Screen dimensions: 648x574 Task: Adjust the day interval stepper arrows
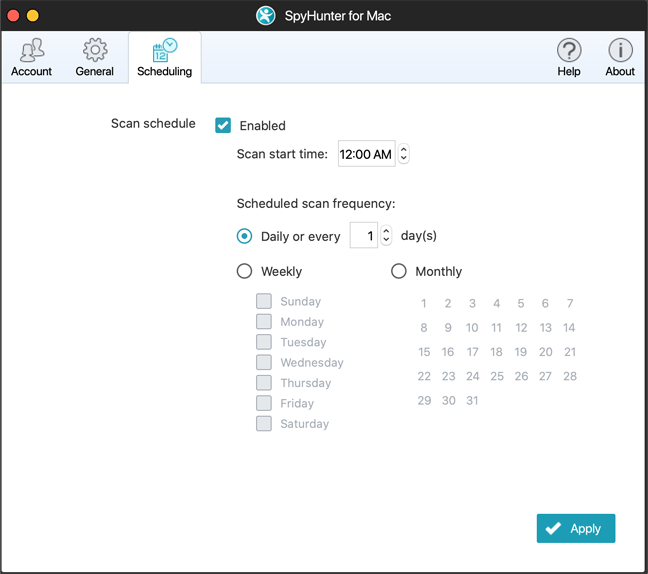387,236
